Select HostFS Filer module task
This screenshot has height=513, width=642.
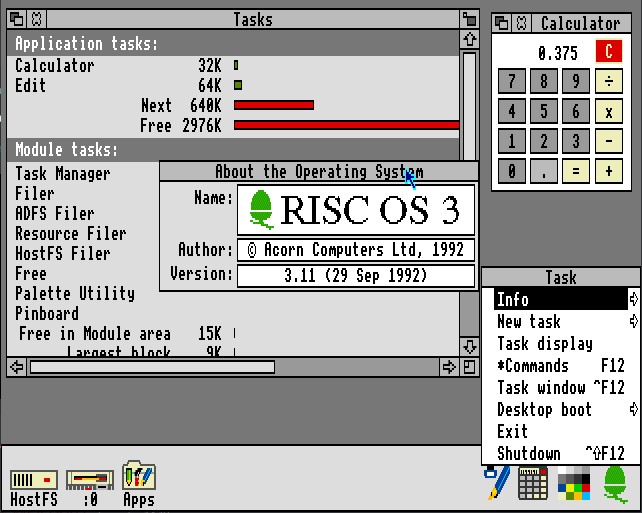[63, 253]
